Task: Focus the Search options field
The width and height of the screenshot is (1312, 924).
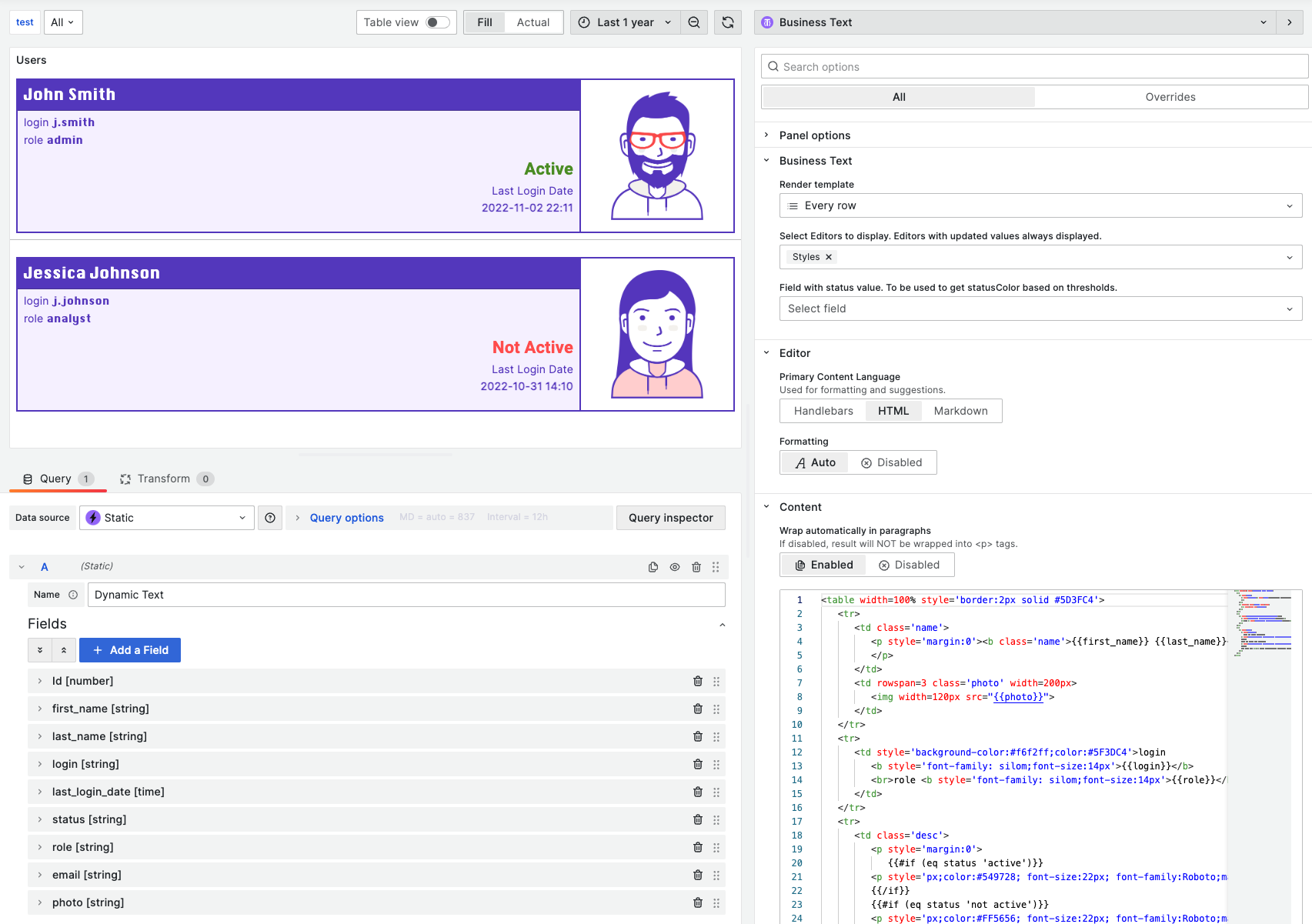Action: click(x=1034, y=67)
